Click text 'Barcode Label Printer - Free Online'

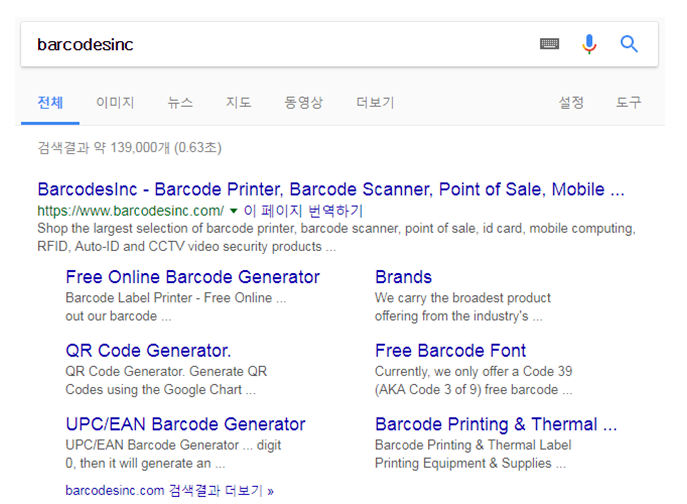pyautogui.click(x=169, y=298)
